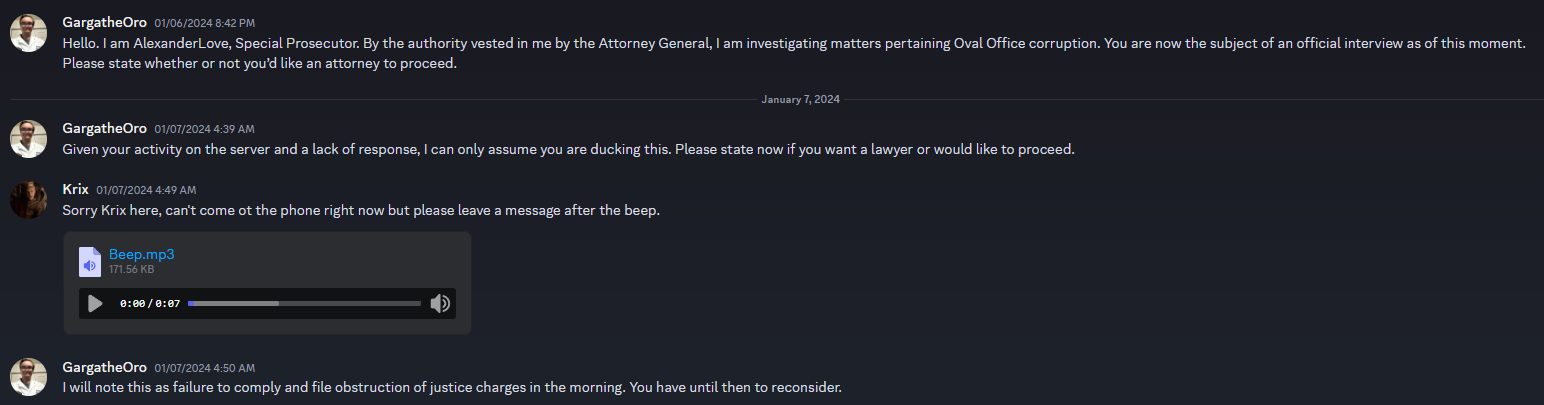
Task: Click GargatheOro username on 4:50 AM message
Action: (x=104, y=367)
